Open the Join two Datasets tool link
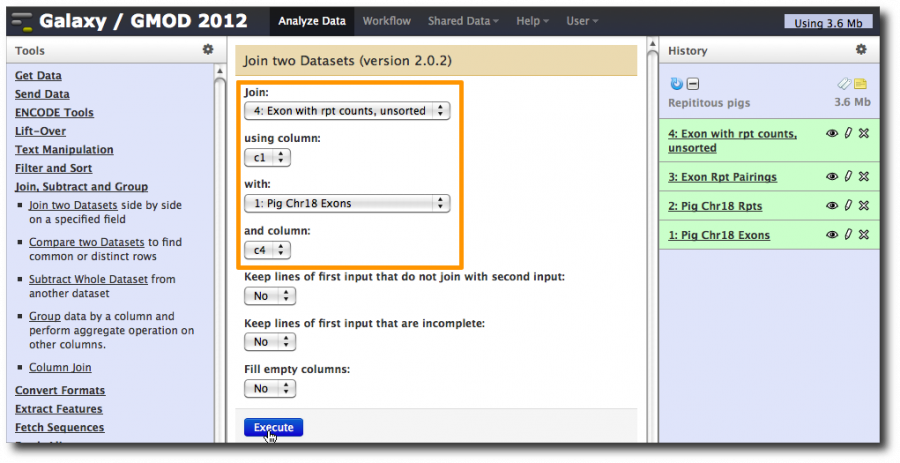This screenshot has width=900, height=463. (73, 205)
